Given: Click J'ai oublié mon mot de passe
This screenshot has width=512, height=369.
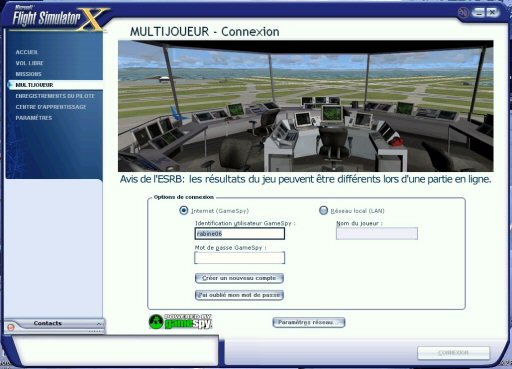Looking at the screenshot, I should pyautogui.click(x=239, y=295).
